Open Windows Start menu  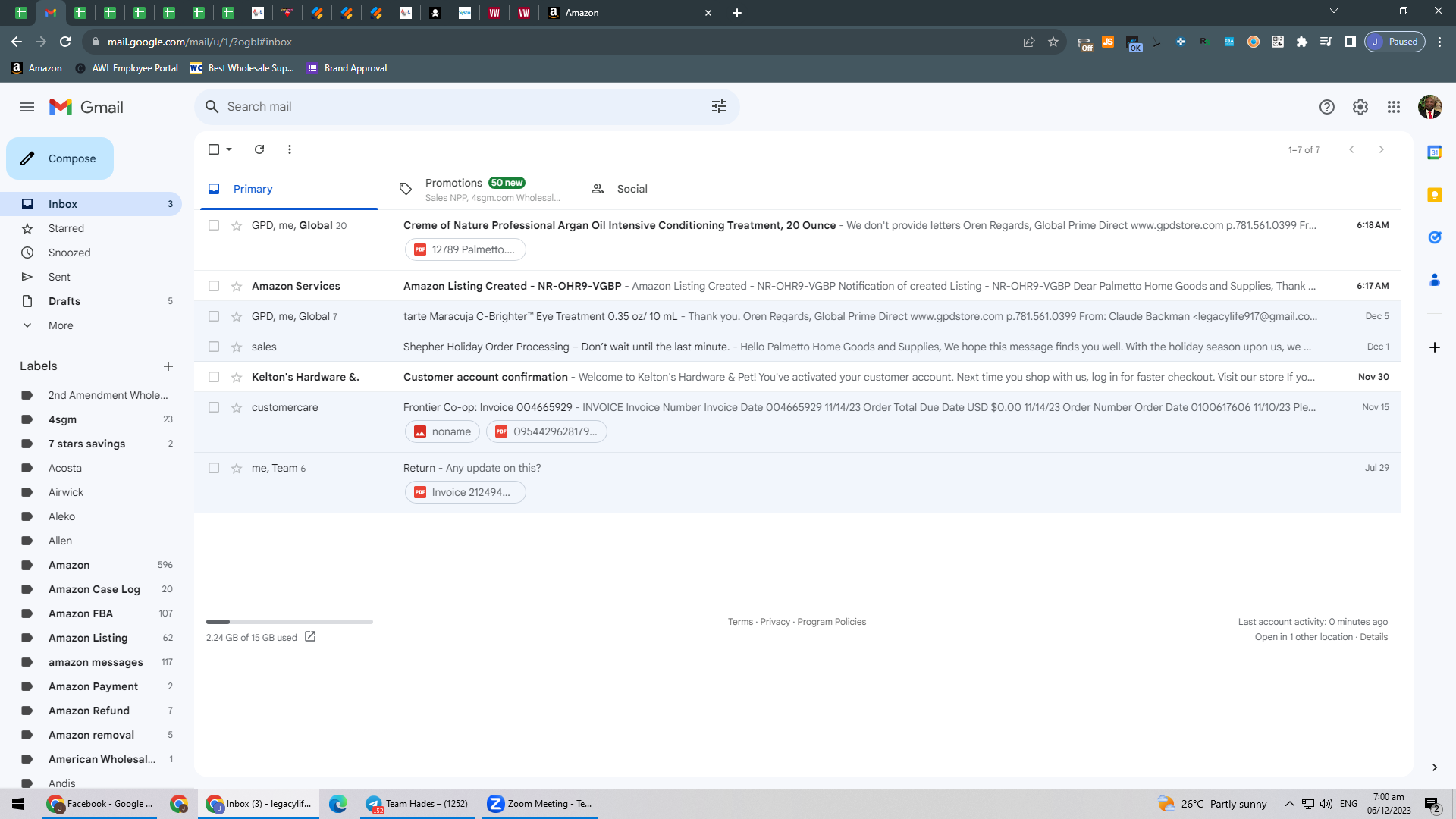[18, 804]
